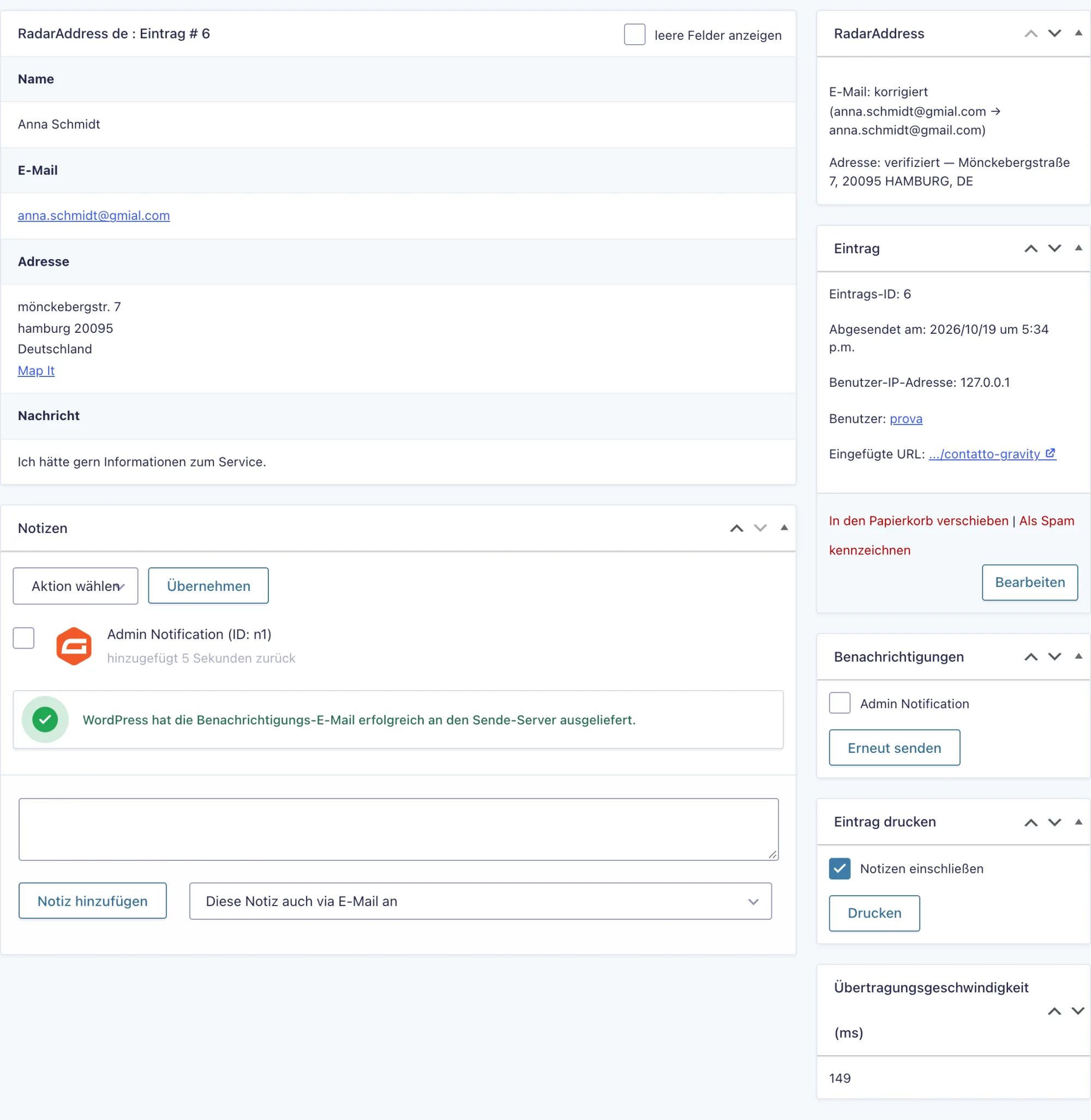Enable 'leere Felder anzeigen' checkbox
1091x1120 pixels.
pyautogui.click(x=634, y=34)
